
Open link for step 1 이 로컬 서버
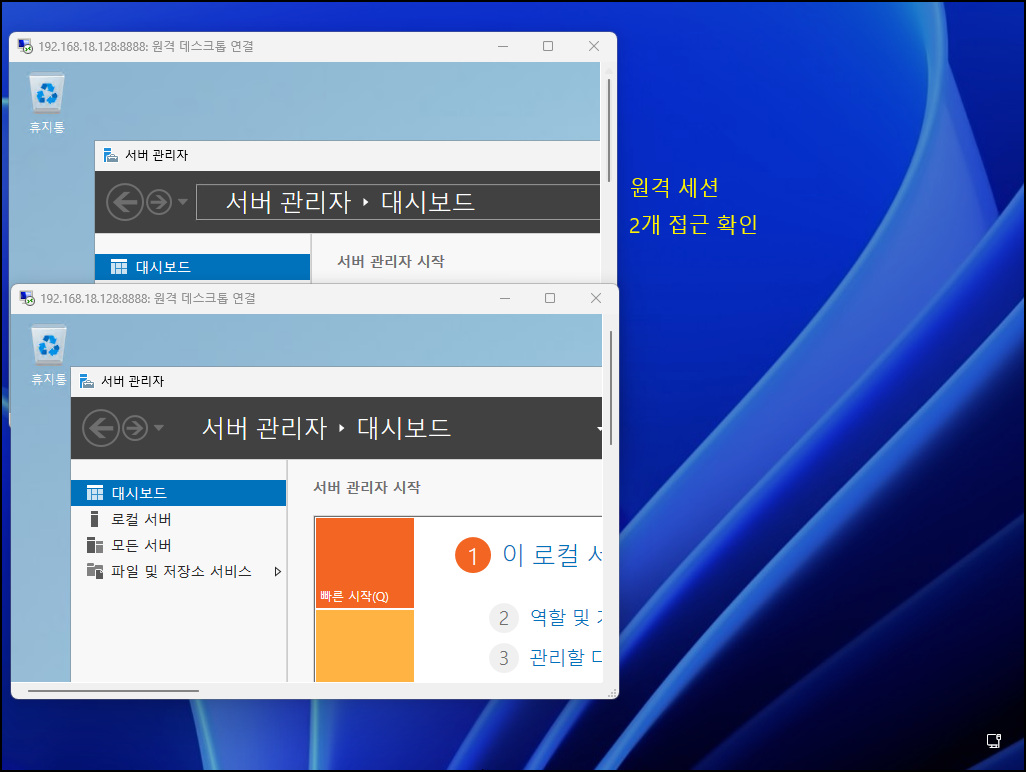[x=552, y=555]
